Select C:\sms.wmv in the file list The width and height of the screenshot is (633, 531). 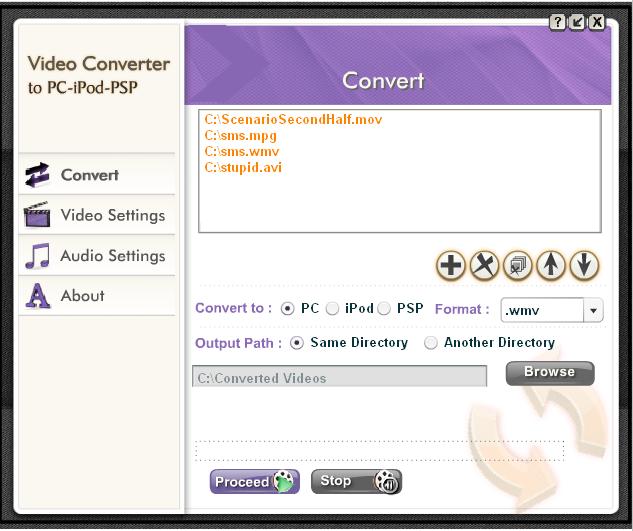242,152
